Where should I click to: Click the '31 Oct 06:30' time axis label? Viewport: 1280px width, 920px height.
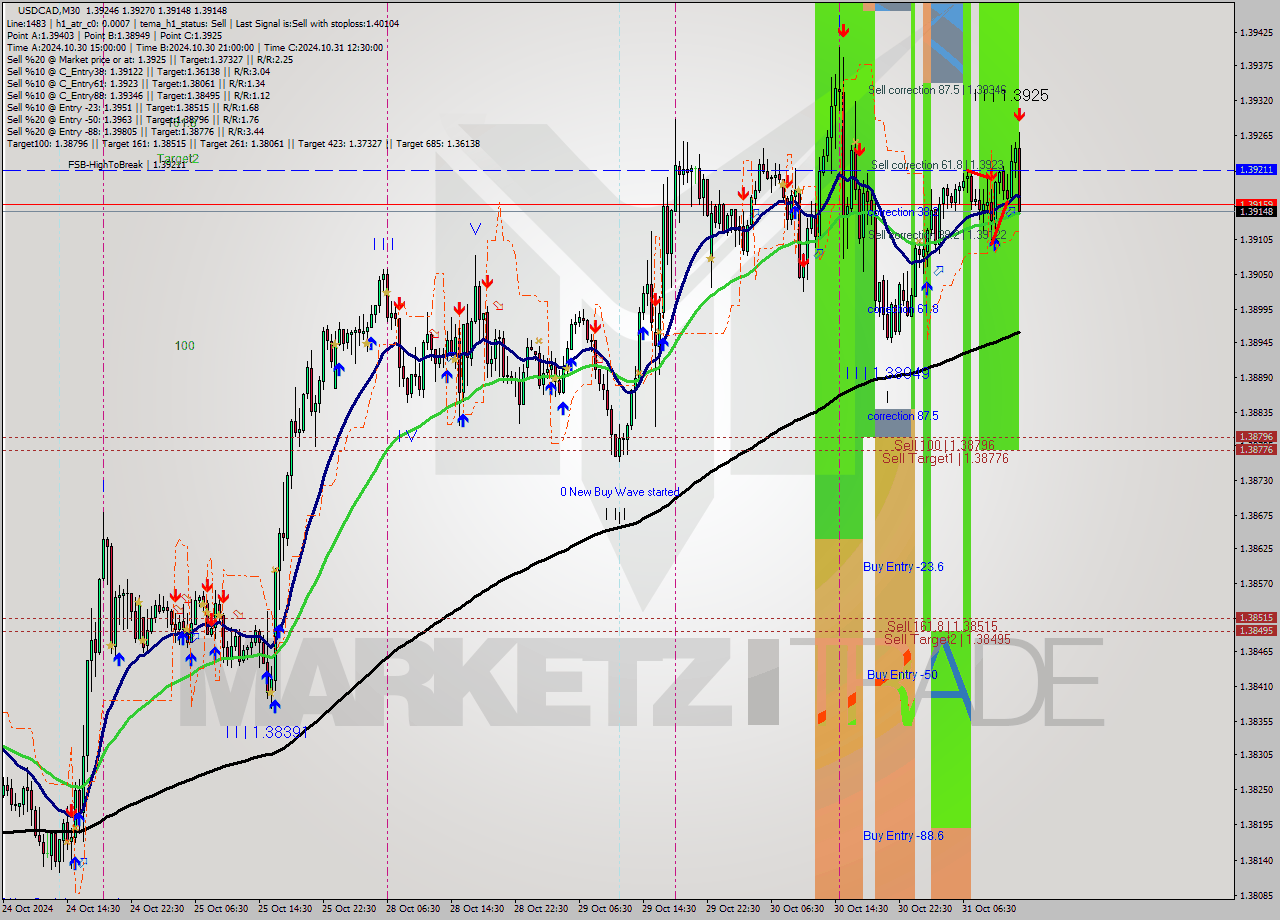(x=989, y=909)
